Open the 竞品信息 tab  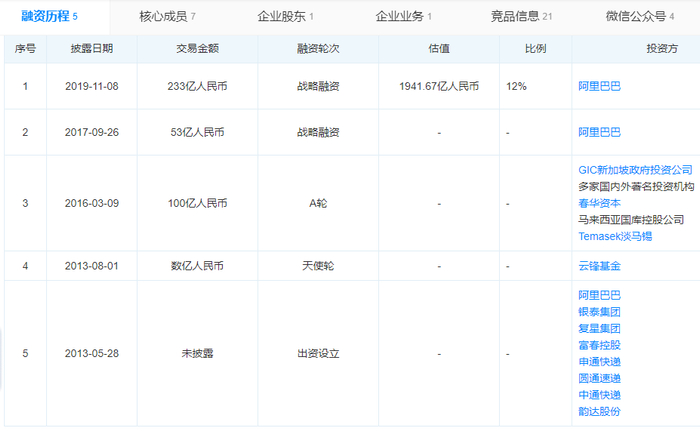pyautogui.click(x=521, y=17)
